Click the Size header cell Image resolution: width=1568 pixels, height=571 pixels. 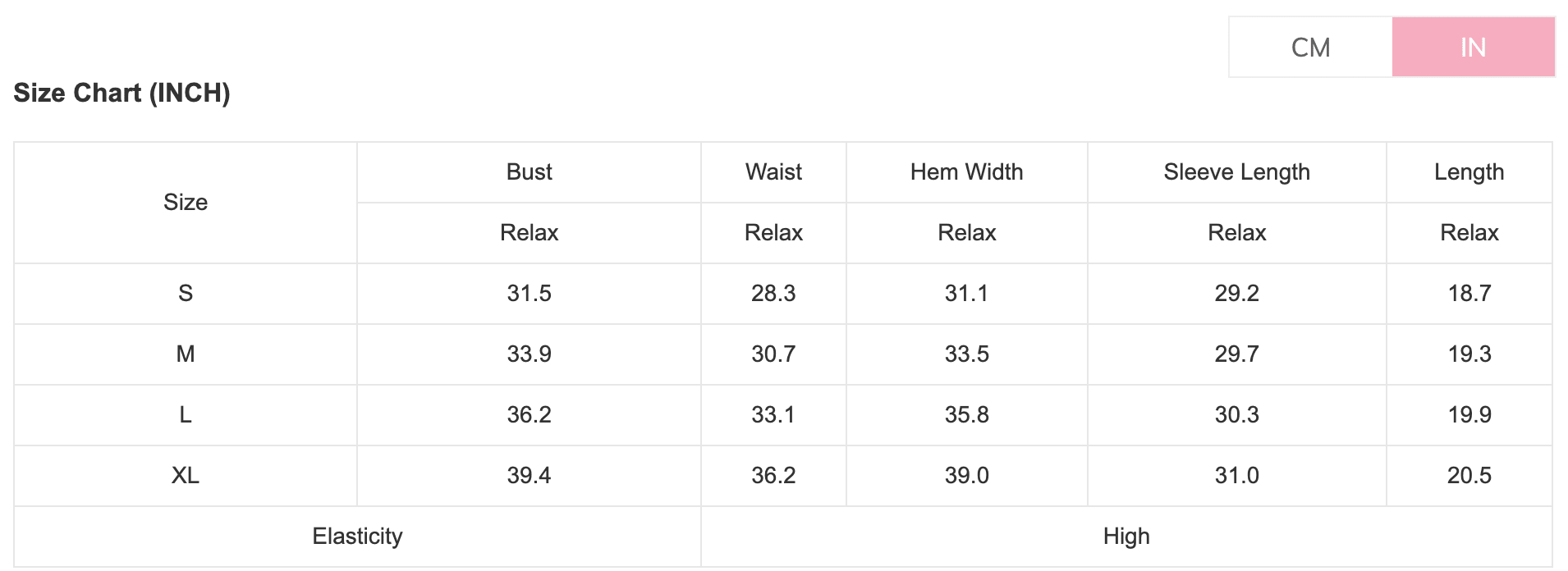186,203
